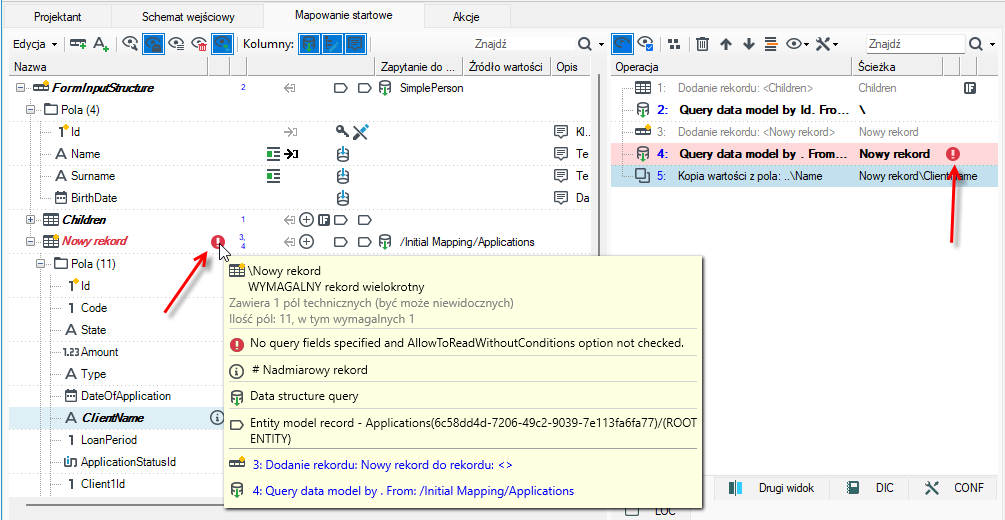The height and width of the screenshot is (520, 1005).
Task: Click the IF icon in operation 1 row
Action: (970, 88)
